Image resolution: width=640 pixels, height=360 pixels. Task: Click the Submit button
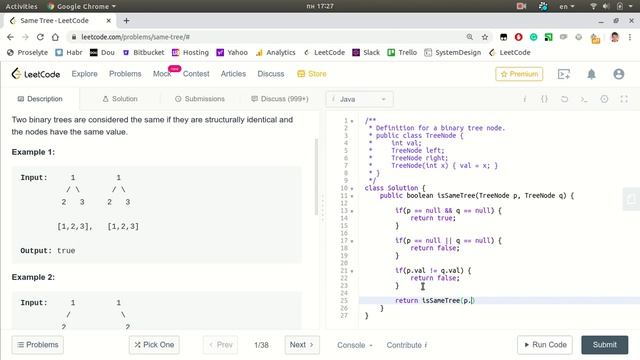(604, 345)
